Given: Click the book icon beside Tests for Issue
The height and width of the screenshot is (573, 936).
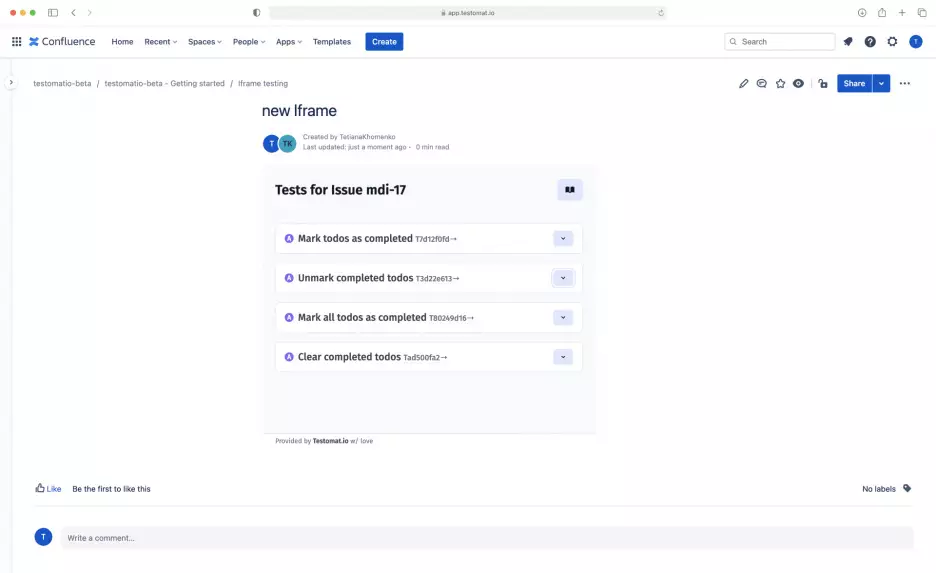Looking at the screenshot, I should pos(569,190).
